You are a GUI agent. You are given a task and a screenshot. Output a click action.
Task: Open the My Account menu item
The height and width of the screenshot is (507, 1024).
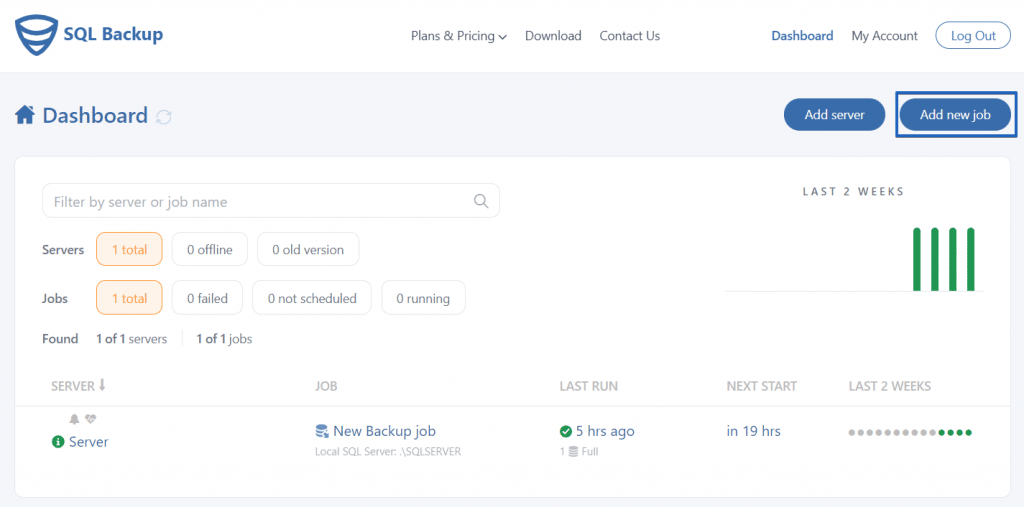(884, 36)
